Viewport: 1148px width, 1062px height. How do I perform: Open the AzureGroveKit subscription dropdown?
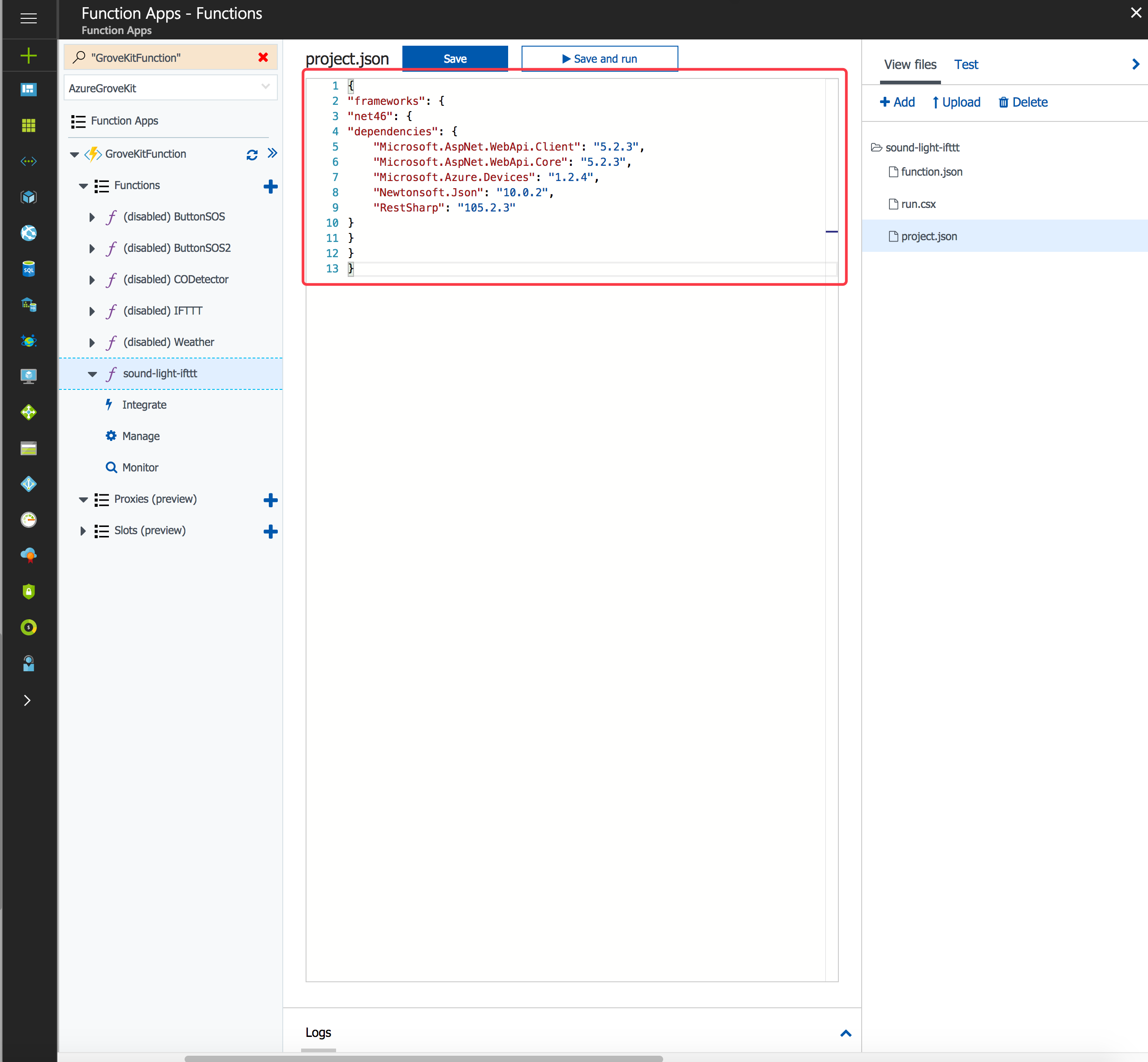pyautogui.click(x=170, y=88)
